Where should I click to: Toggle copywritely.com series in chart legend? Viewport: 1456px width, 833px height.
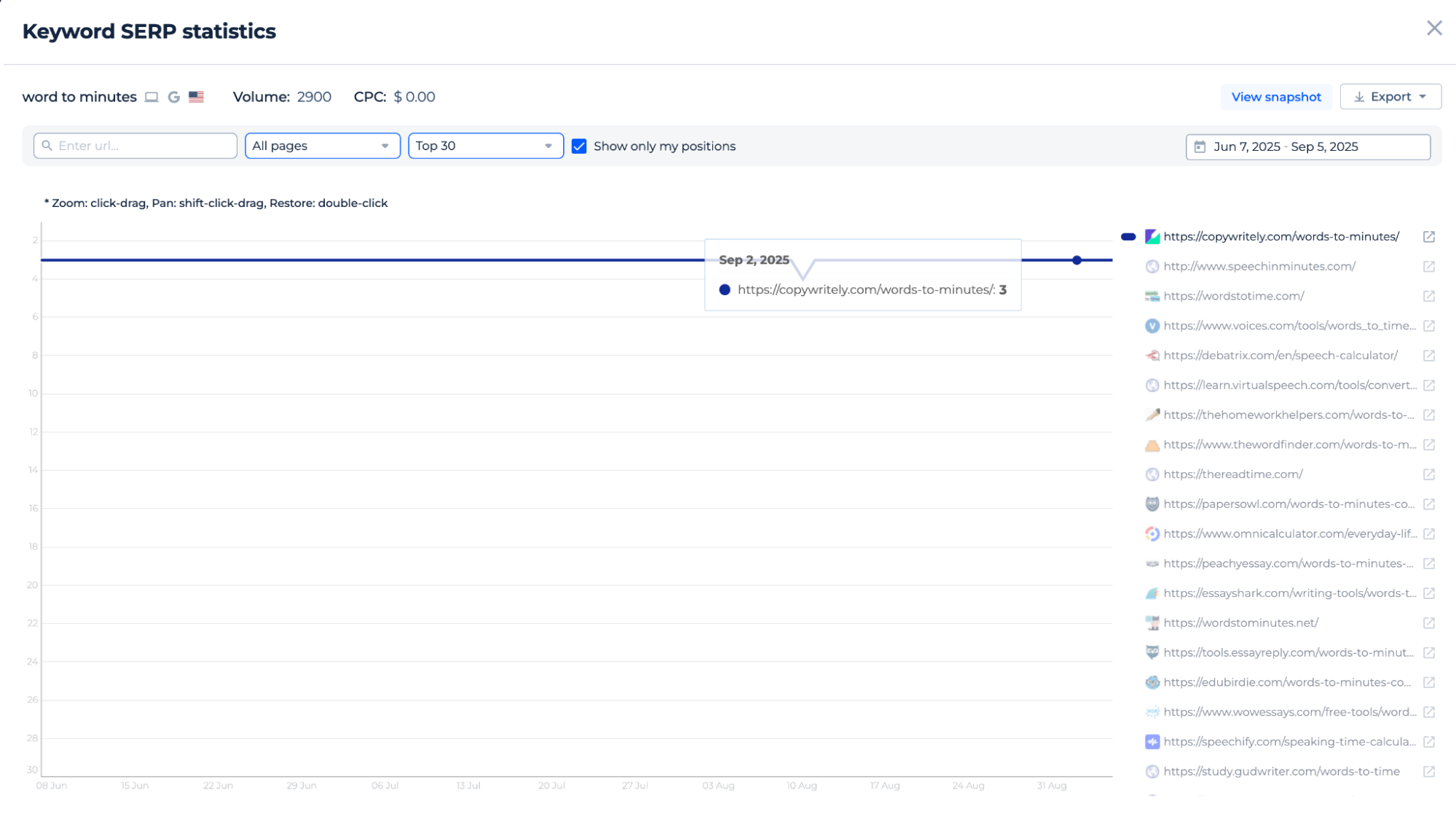(1281, 237)
